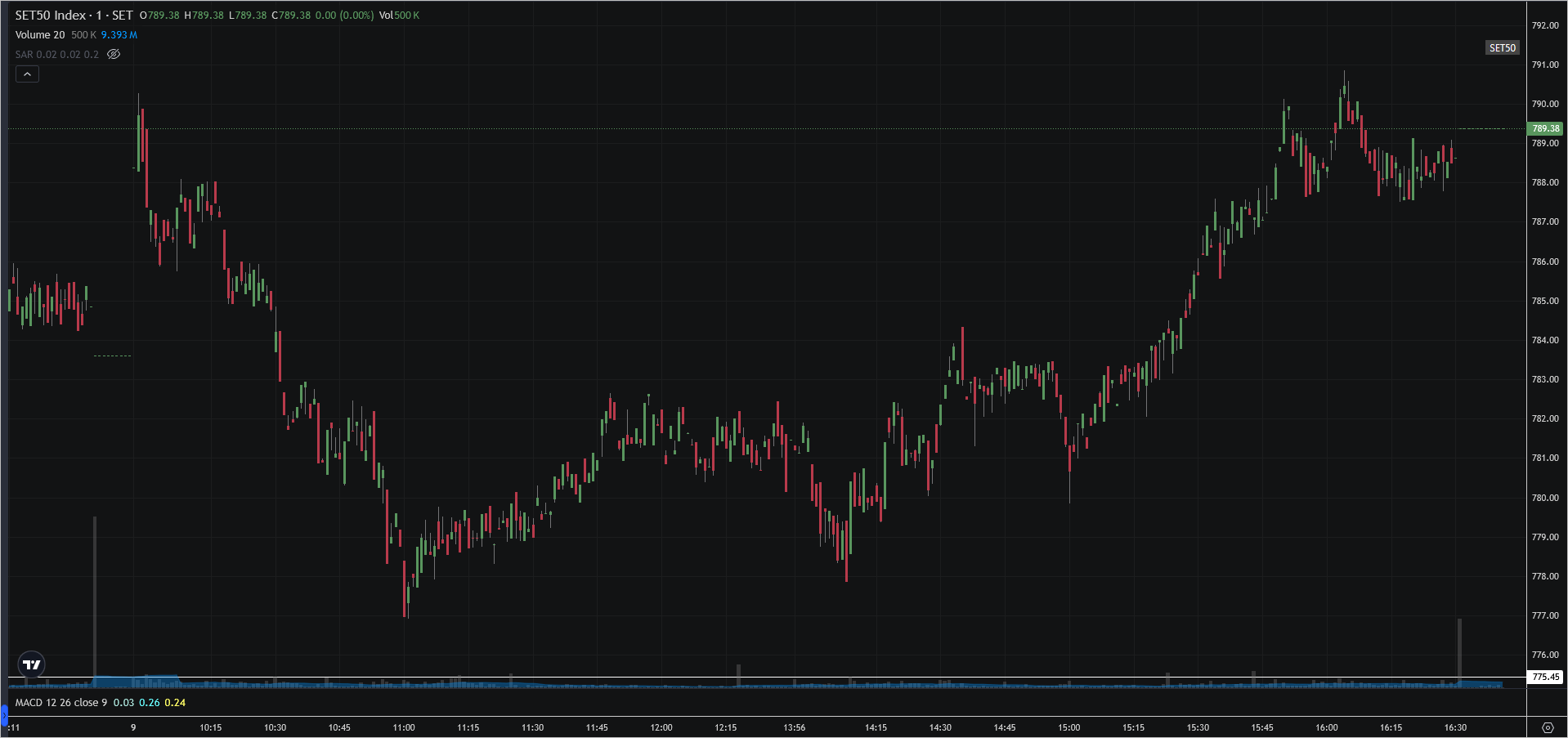This screenshot has height=738, width=1568.
Task: Select the MACD 12 26 close 9 legend
Action: [61, 703]
